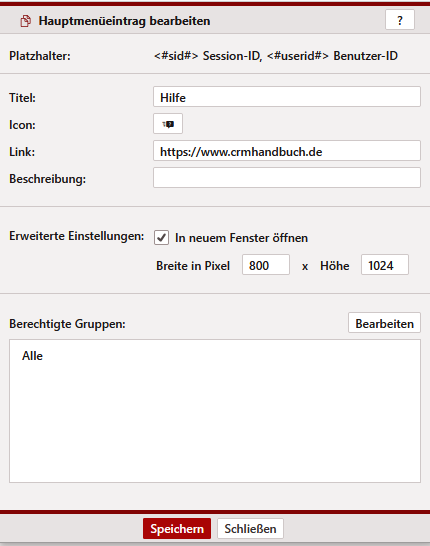
Task: Click into the Link URL field
Action: (x=287, y=151)
